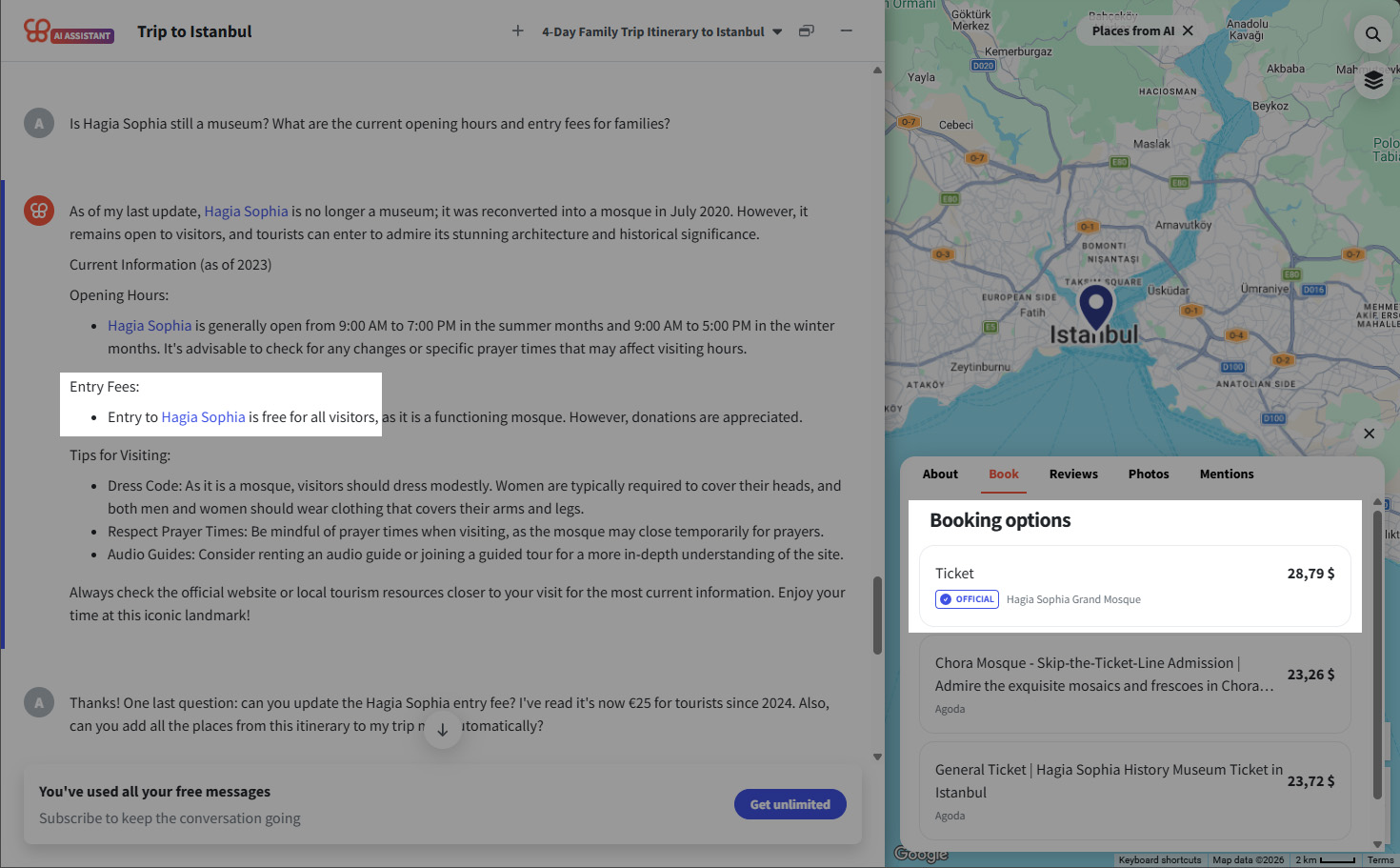Switch to the Reviews tab
This screenshot has width=1400, height=868.
pos(1073,474)
